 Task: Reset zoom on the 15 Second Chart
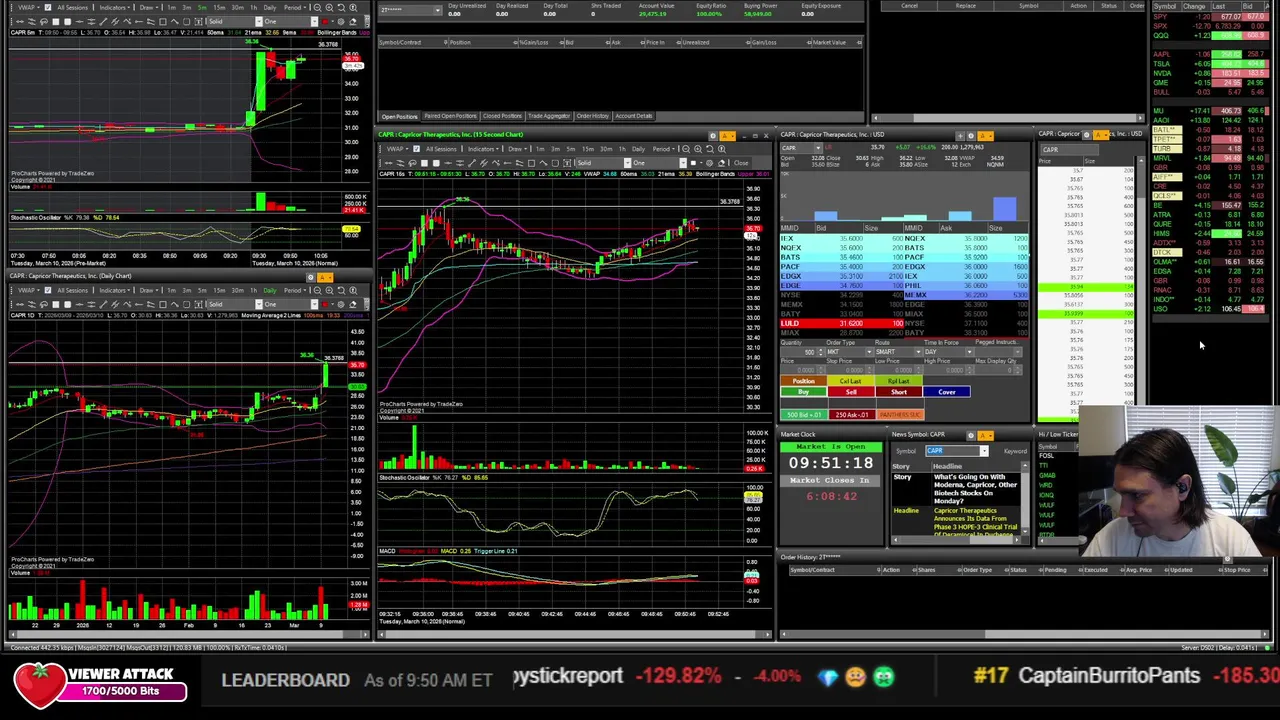[x=710, y=149]
